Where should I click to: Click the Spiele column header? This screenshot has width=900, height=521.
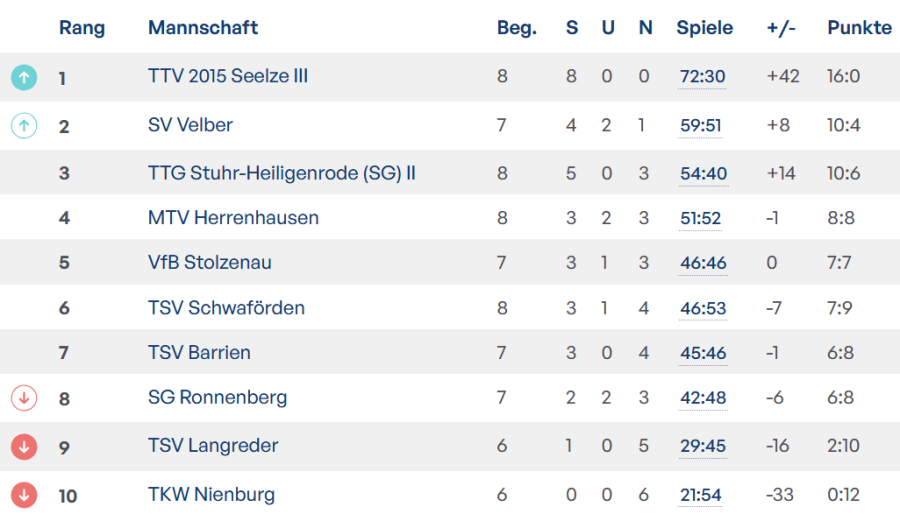[704, 28]
